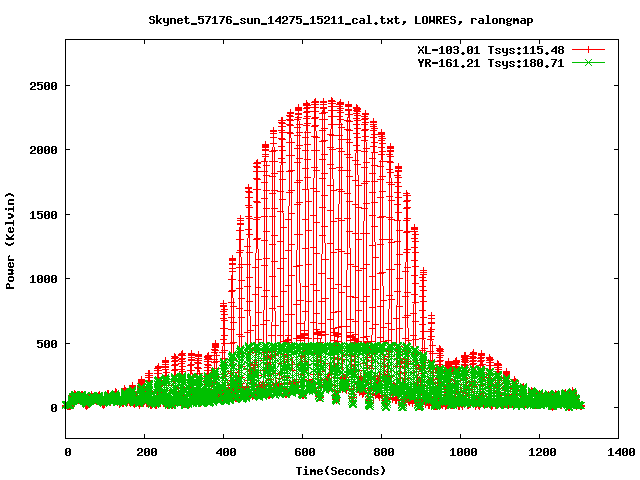The height and width of the screenshot is (480, 640).
Task: Click the 2000 y-axis tick label
Action: click(43, 150)
